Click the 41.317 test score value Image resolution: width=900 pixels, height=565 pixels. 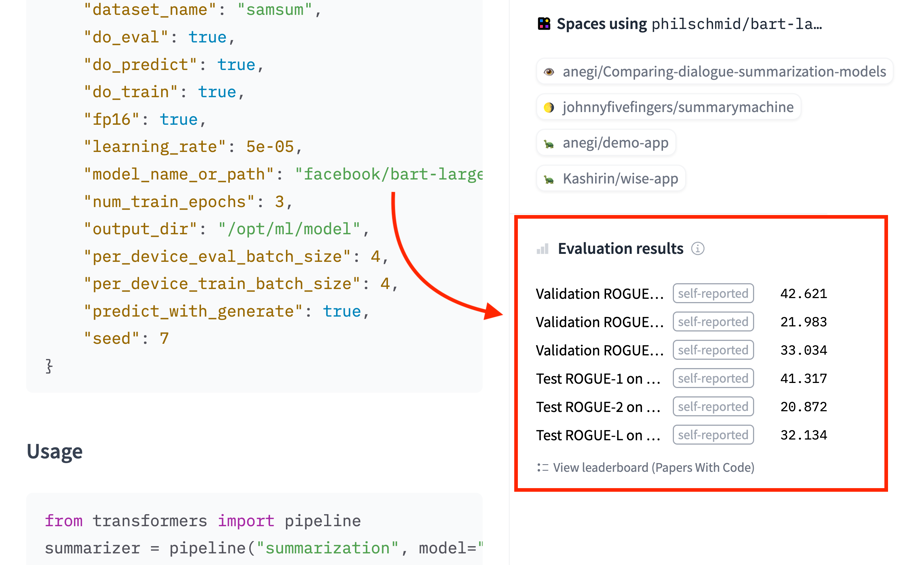(x=803, y=379)
